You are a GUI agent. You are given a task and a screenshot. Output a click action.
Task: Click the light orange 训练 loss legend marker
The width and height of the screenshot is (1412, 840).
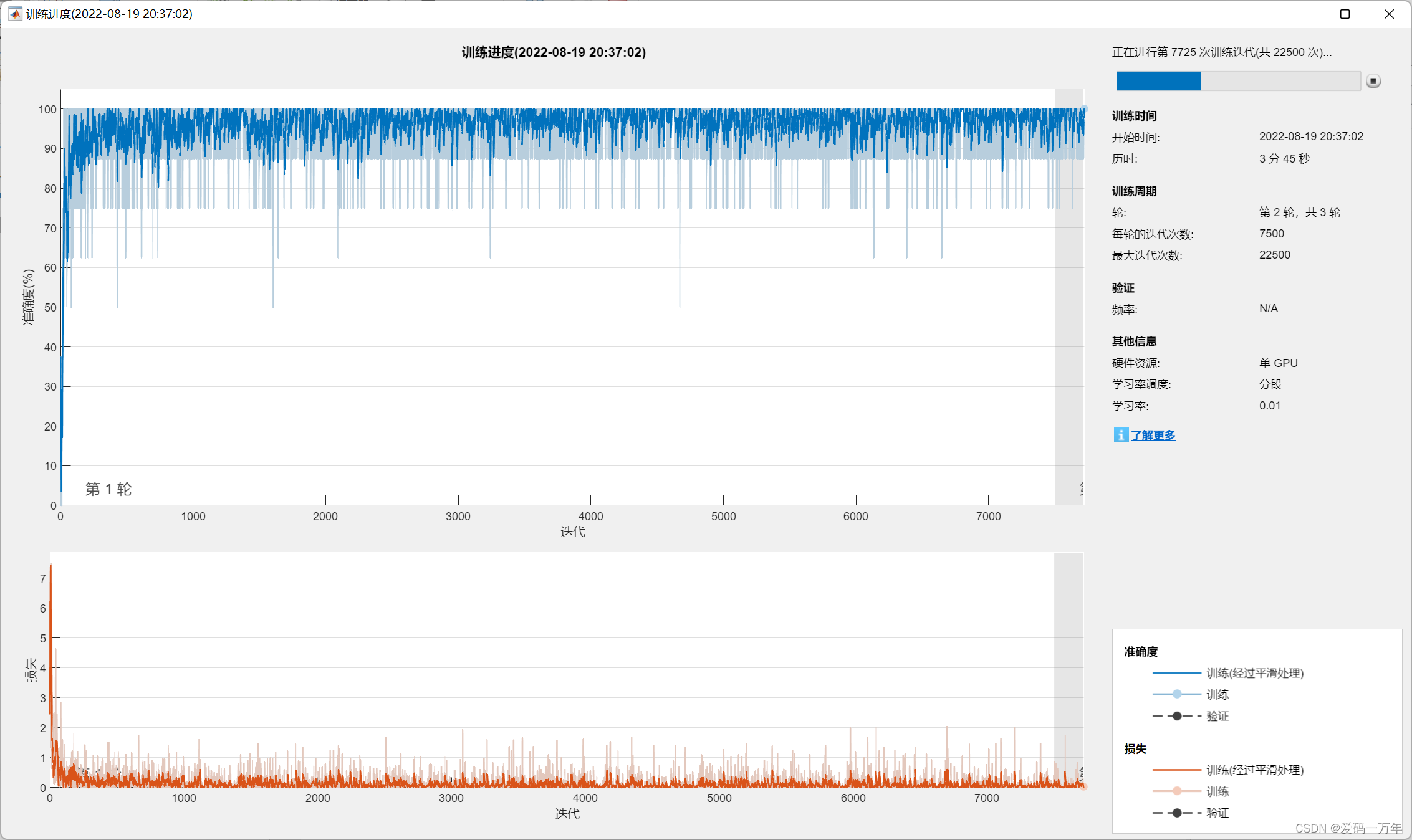(x=1176, y=791)
